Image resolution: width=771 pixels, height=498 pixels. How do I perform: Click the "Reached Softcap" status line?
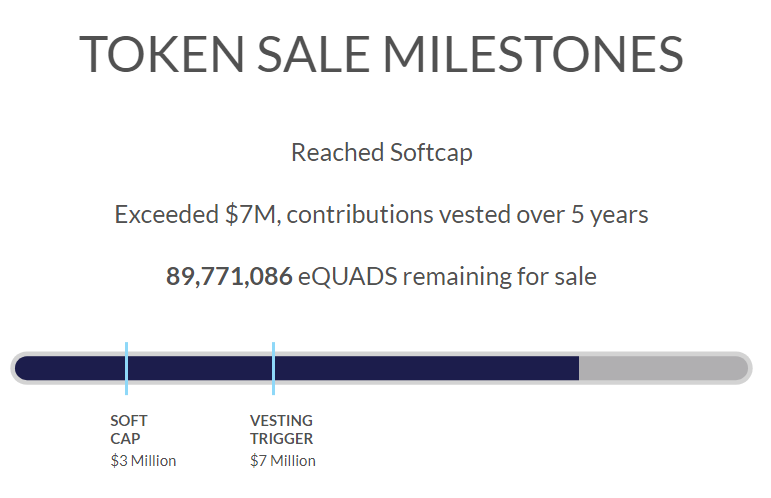coord(382,153)
